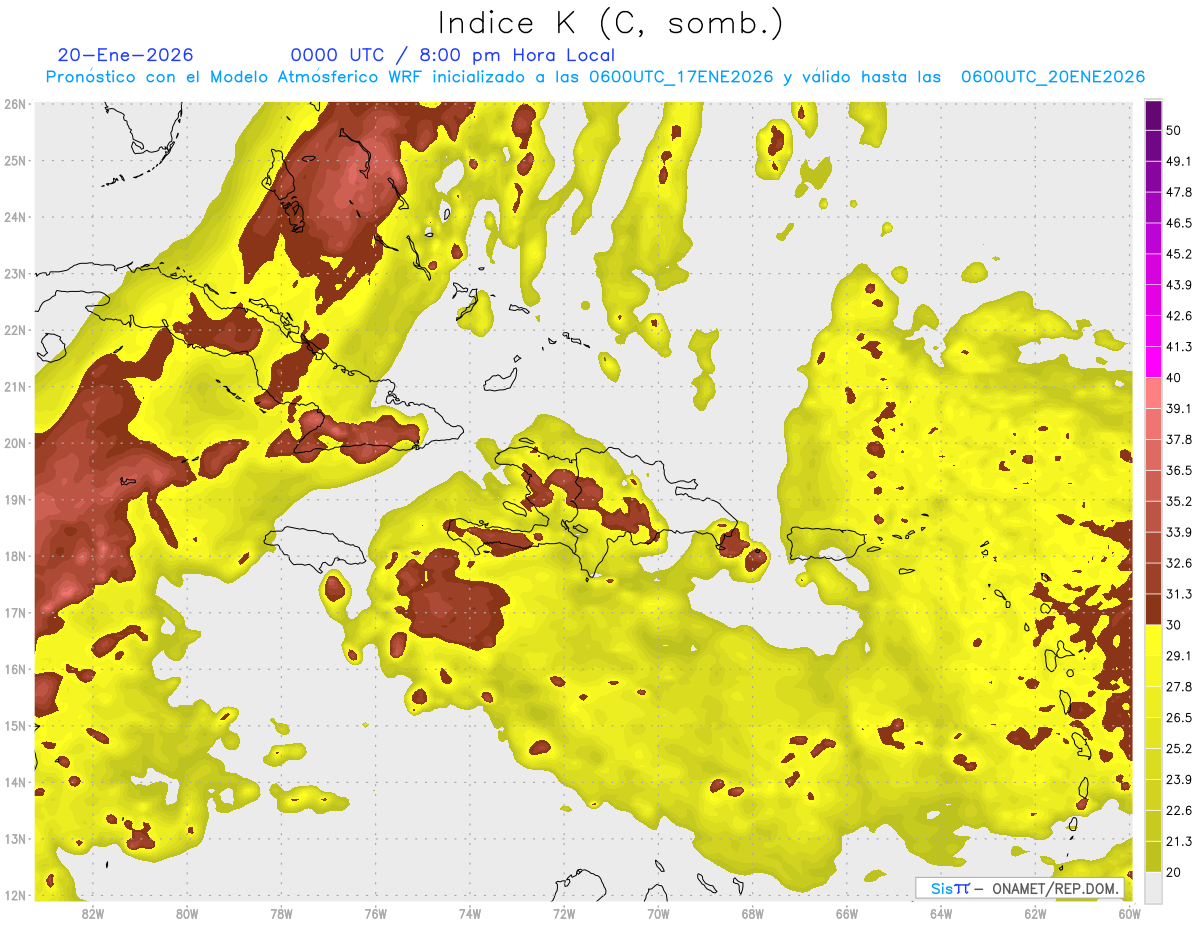Click the '0000 UTC / 8:00 pm Hora Local' time label
This screenshot has height=927, width=1200.
[x=453, y=56]
